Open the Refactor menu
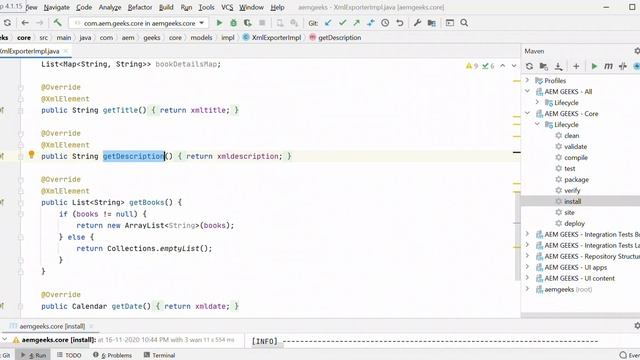 (140, 7)
